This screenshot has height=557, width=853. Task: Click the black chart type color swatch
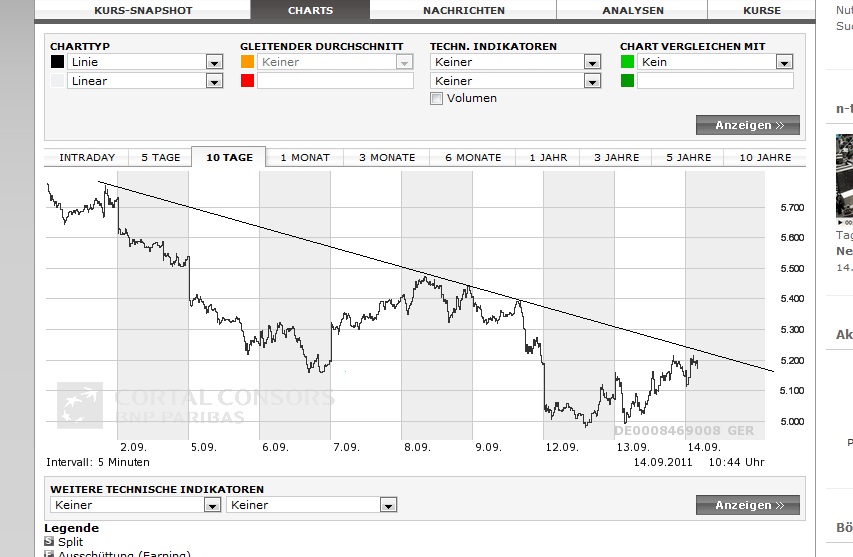click(57, 62)
